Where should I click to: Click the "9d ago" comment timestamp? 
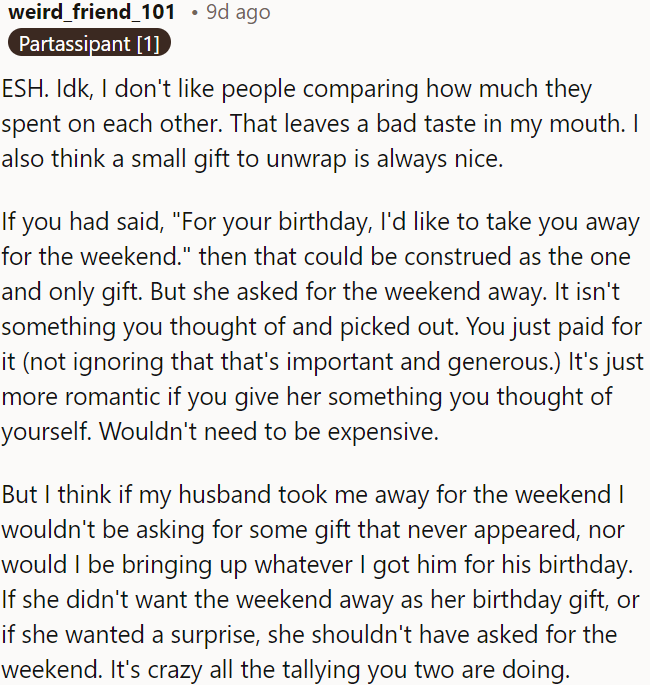[x=238, y=13]
